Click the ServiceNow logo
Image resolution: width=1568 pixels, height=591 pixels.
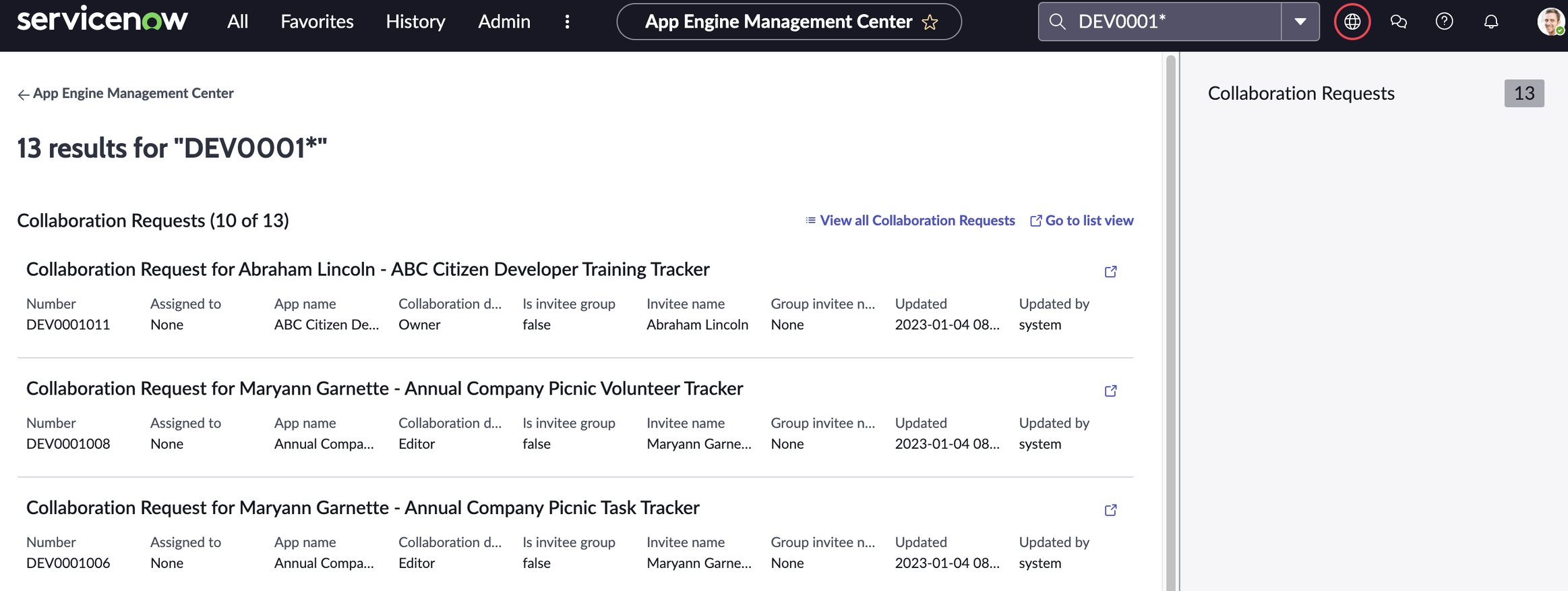point(102,20)
